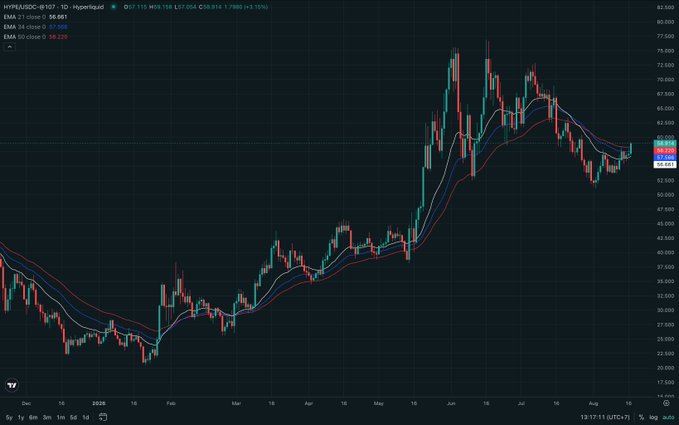Click the 80.000 price axis label
This screenshot has width=679, height=425.
click(x=665, y=22)
